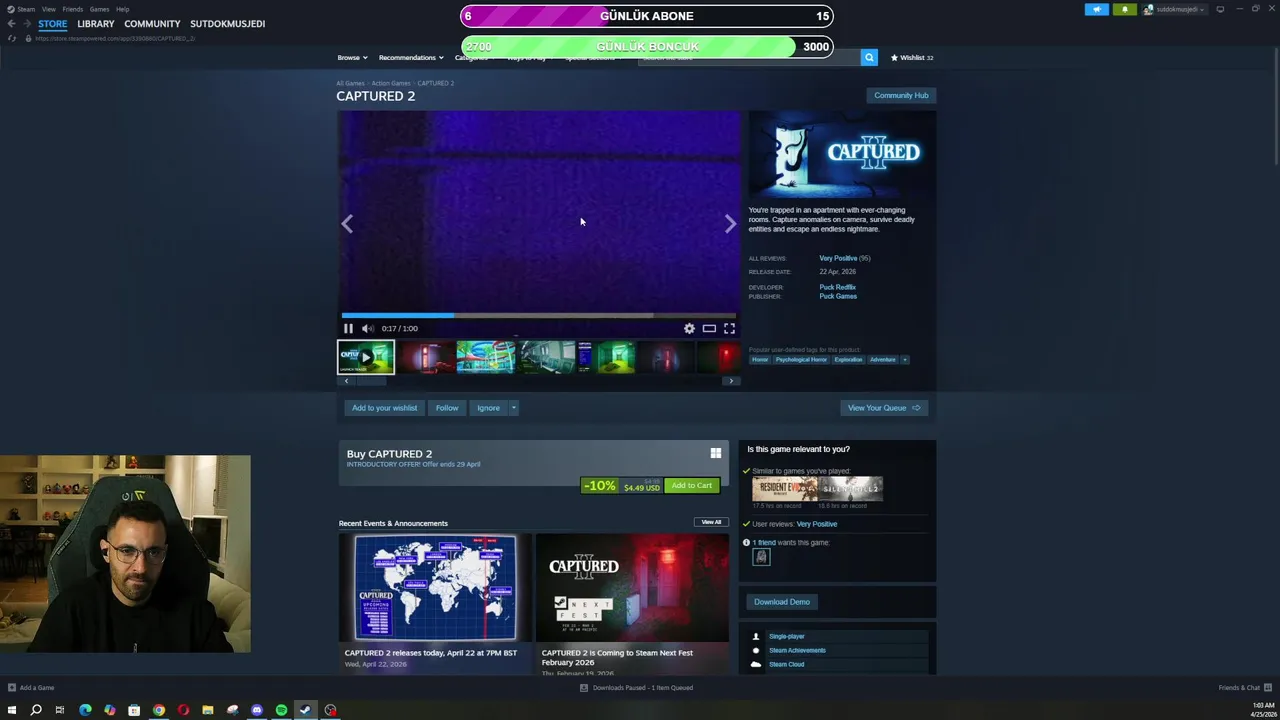1280x720 pixels.
Task: Switch to the LIBRARY tab
Action: 96,23
